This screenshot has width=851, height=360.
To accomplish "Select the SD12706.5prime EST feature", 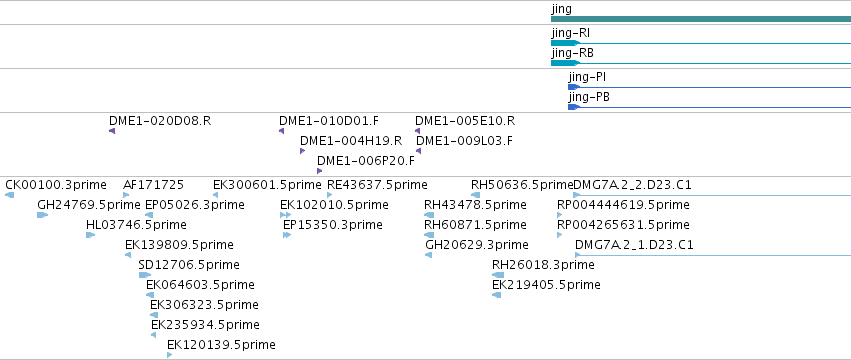I will pos(145,275).
